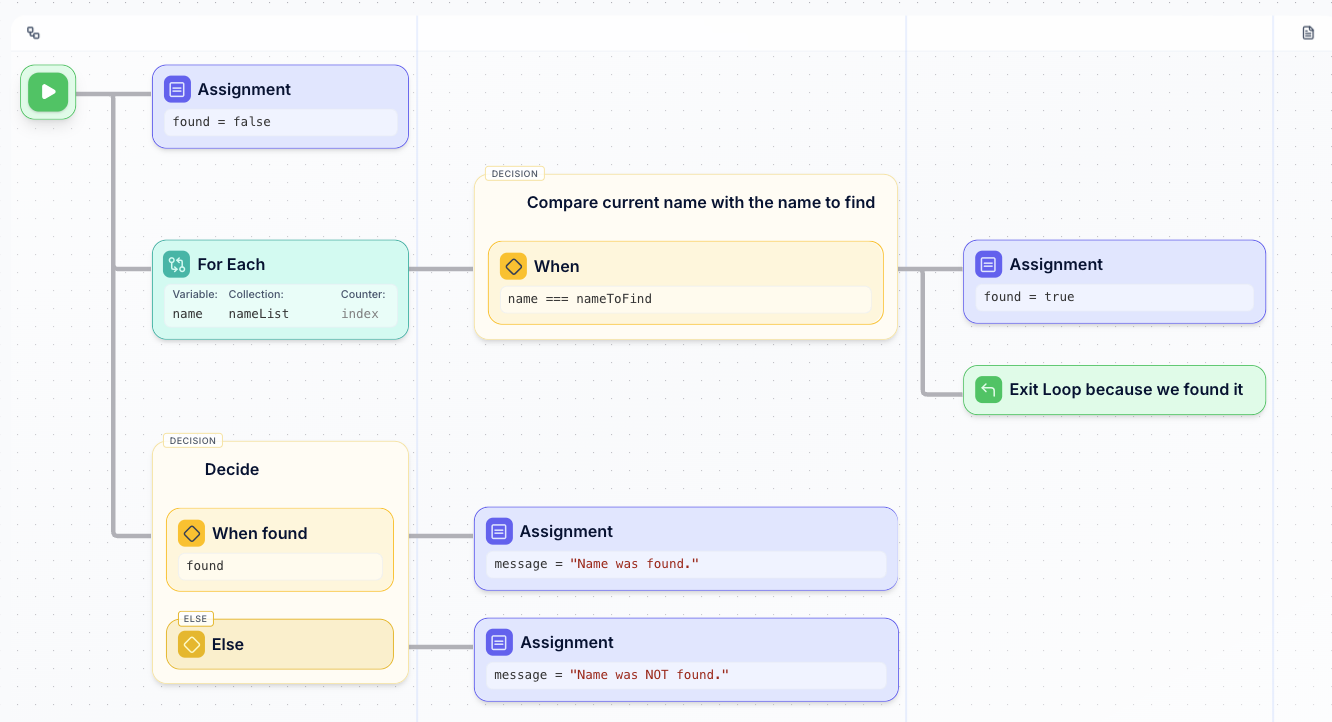Open the Exit Loop because we found it node

coord(1114,389)
